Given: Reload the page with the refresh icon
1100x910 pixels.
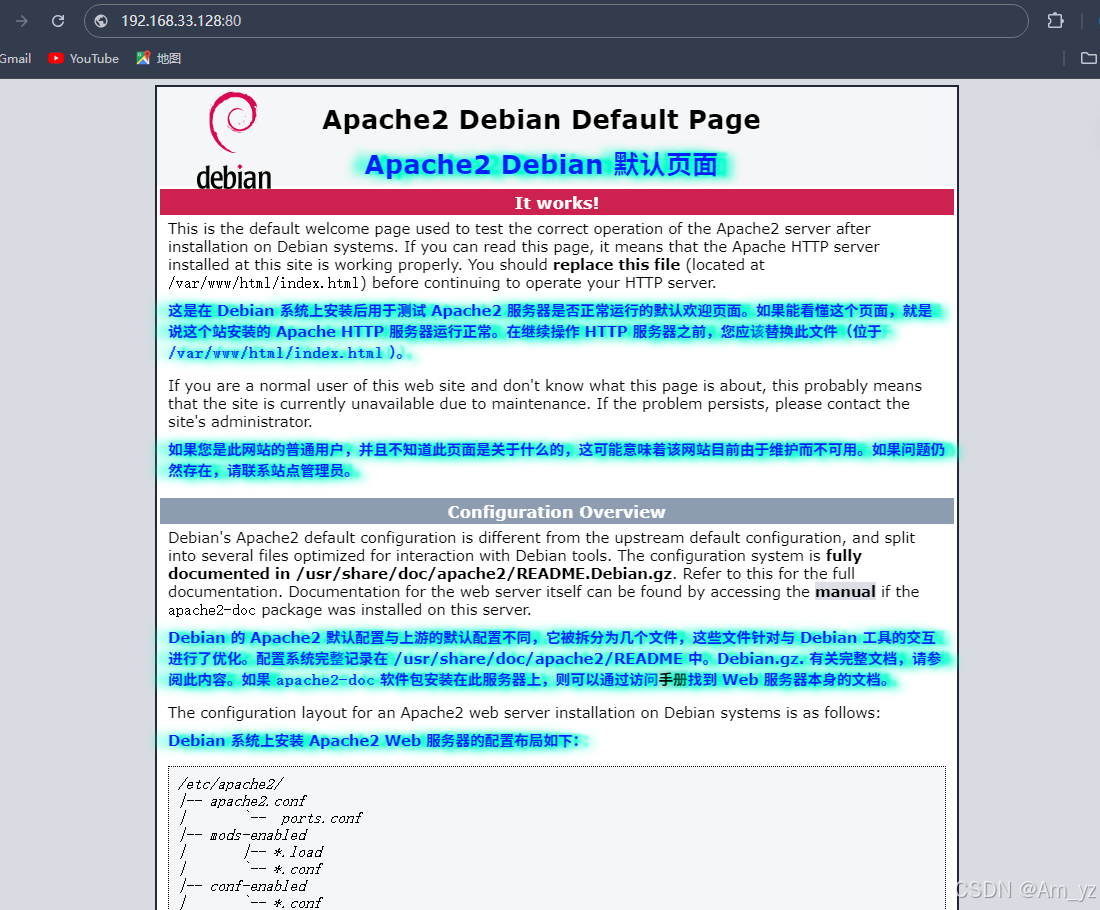Looking at the screenshot, I should coord(58,21).
